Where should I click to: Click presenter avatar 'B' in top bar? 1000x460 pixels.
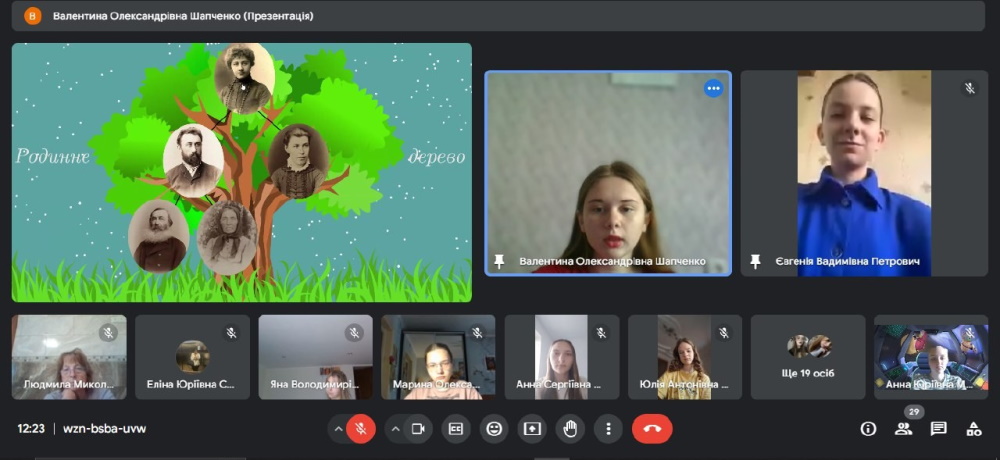tap(33, 16)
